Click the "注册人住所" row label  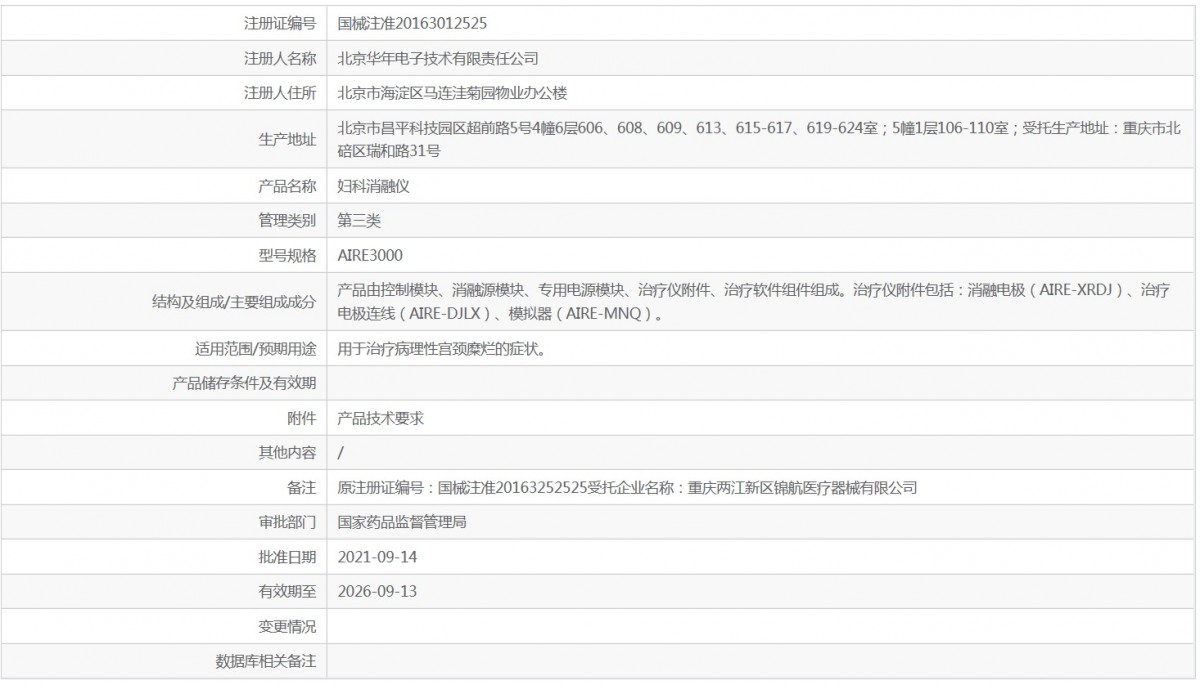pos(280,93)
